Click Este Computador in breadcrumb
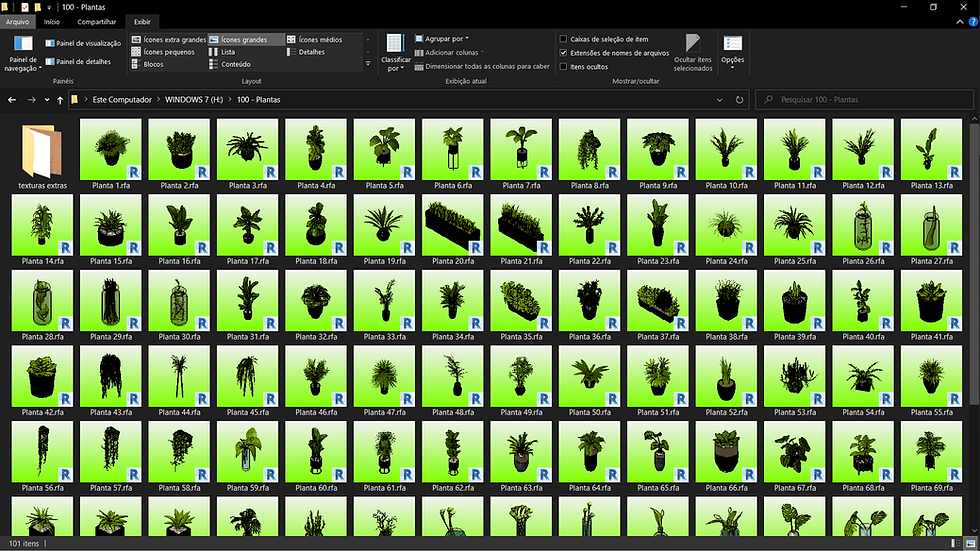Image resolution: width=980 pixels, height=551 pixels. click(122, 100)
